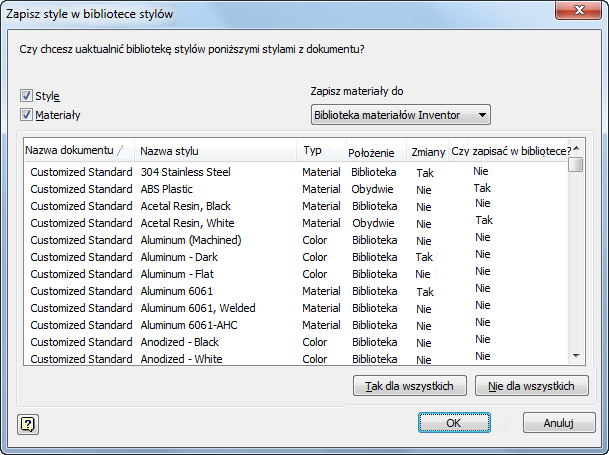The height and width of the screenshot is (455, 609).
Task: Change save setting for Acetal Resin, White
Action: click(x=484, y=220)
